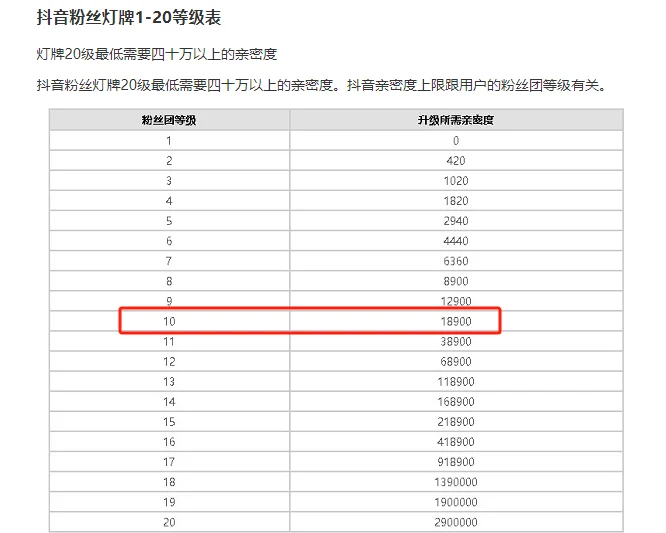Click the level cell 6

[169, 241]
